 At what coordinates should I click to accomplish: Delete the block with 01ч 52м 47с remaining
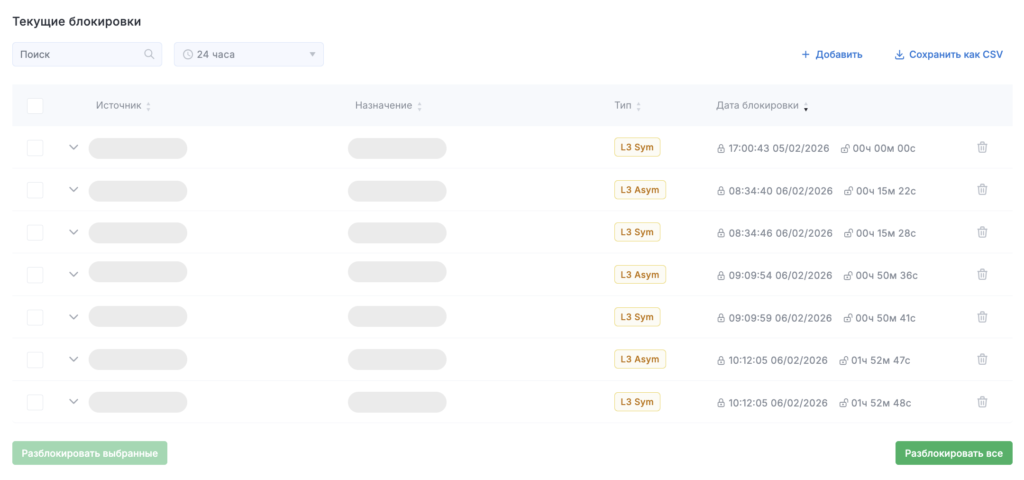tap(981, 360)
